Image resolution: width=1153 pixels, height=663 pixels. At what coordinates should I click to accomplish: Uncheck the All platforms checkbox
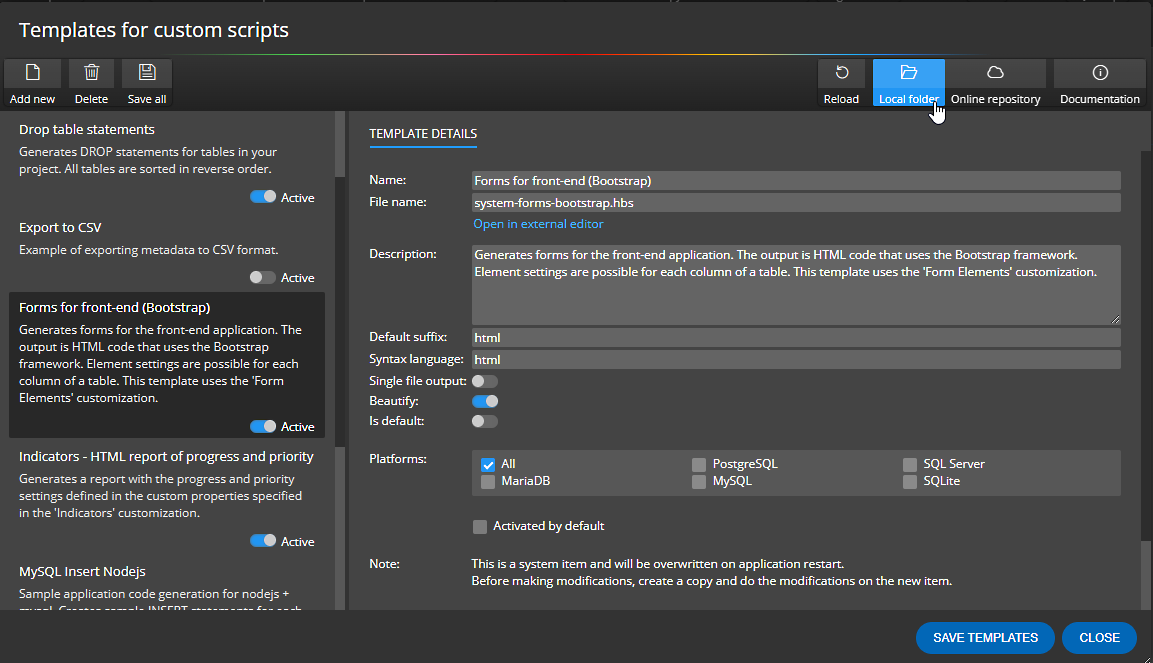point(489,463)
